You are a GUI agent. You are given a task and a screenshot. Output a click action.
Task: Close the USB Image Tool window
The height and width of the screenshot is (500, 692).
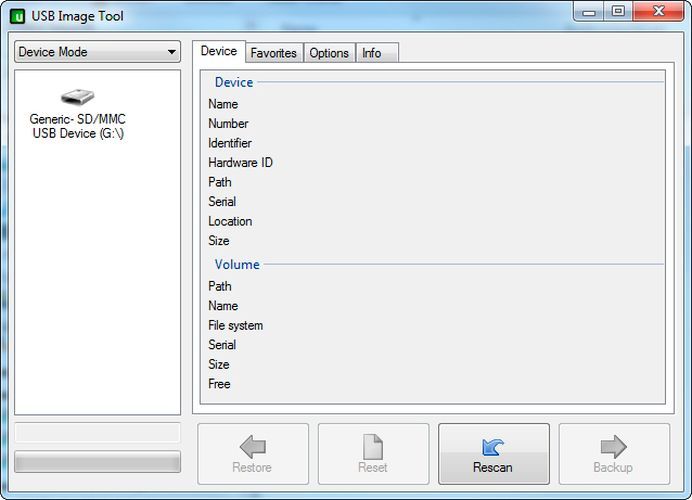(x=659, y=11)
